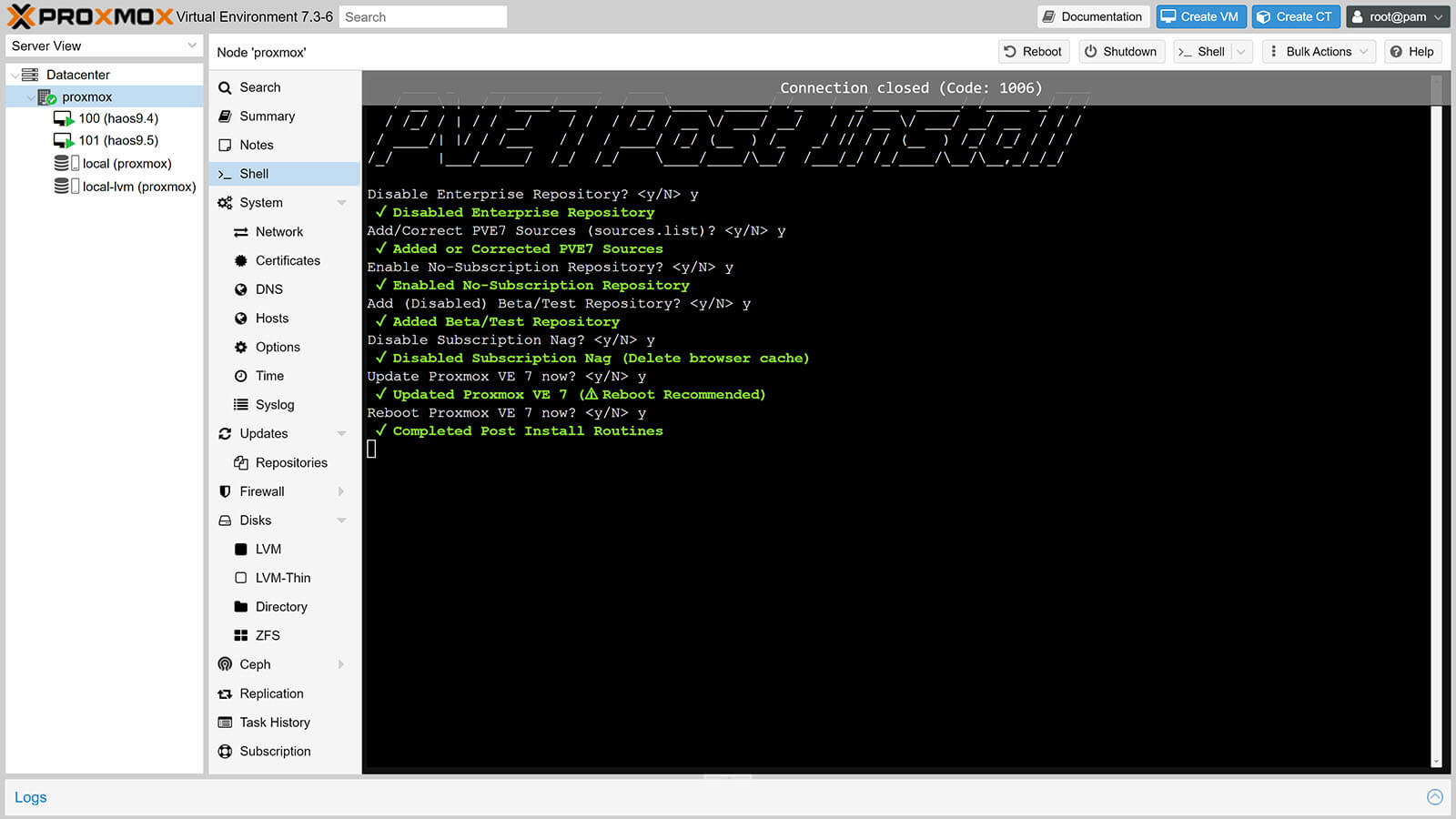Collapse the System submenu arrow

tap(342, 203)
